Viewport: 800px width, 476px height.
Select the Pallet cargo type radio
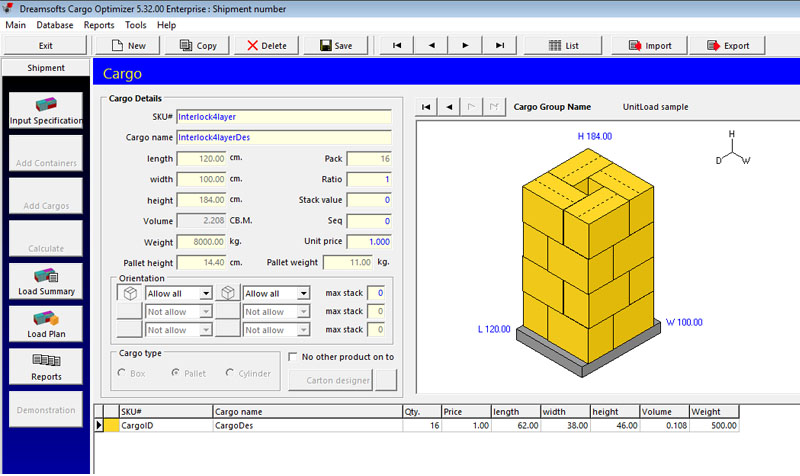(177, 374)
